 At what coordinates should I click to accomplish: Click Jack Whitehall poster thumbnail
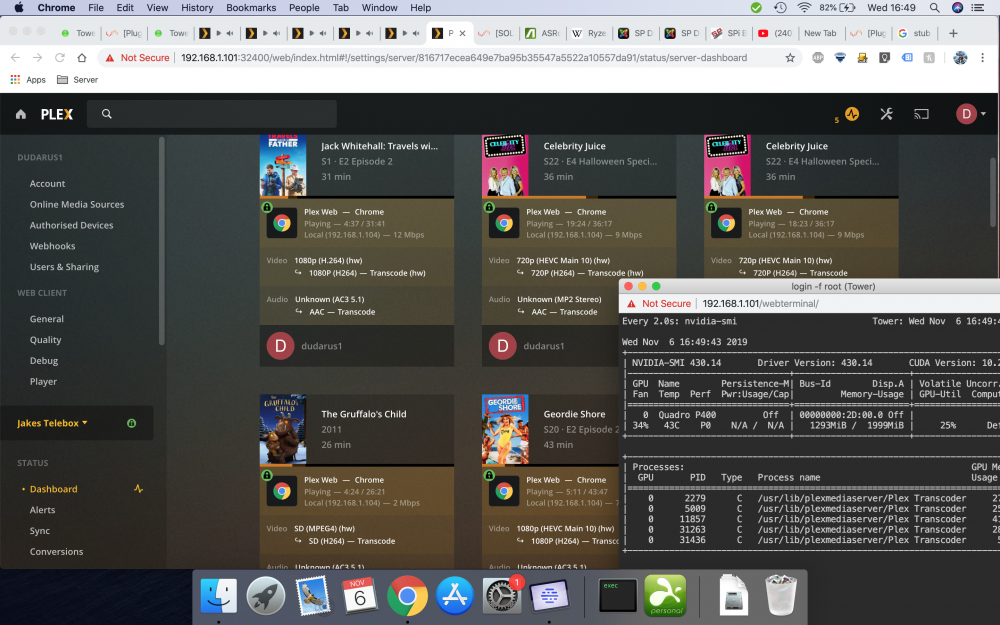click(283, 166)
